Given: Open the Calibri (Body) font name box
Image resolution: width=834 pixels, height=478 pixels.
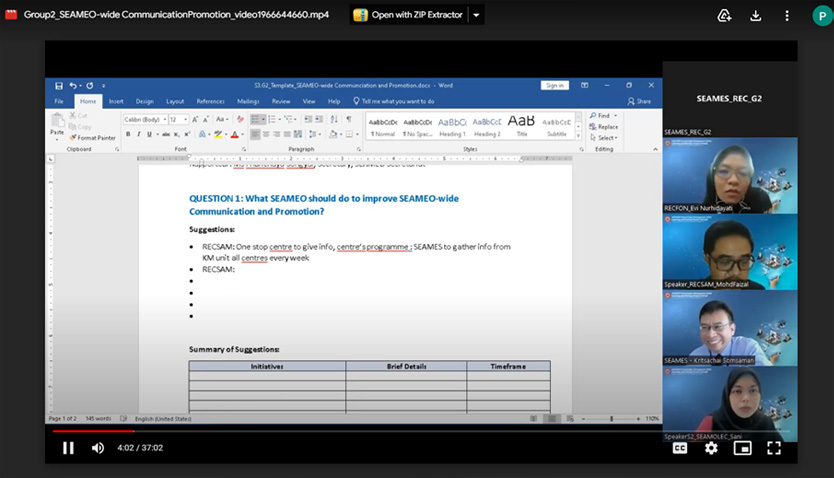Looking at the screenshot, I should [145, 120].
